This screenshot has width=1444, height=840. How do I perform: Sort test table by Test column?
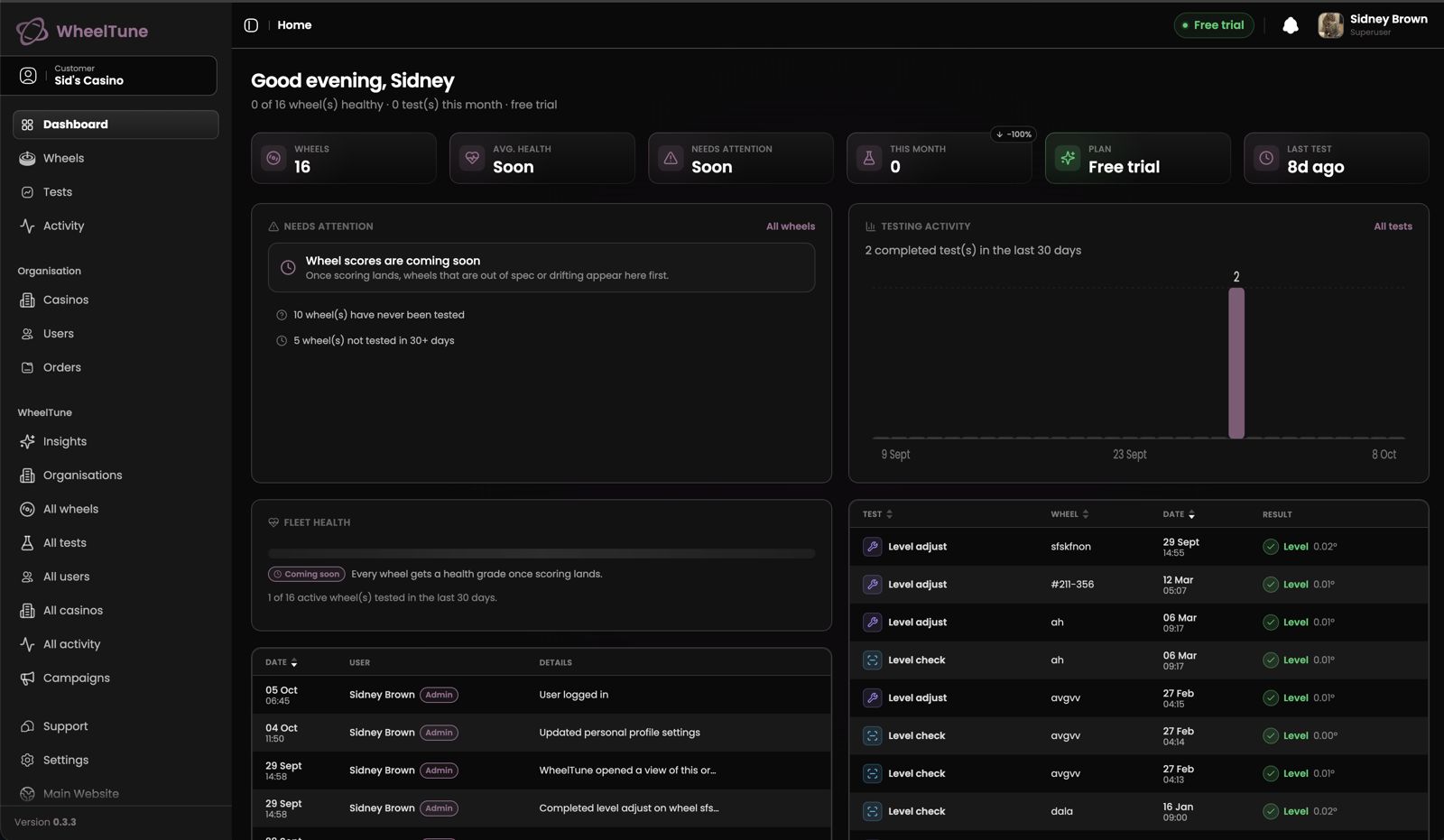[x=877, y=514]
